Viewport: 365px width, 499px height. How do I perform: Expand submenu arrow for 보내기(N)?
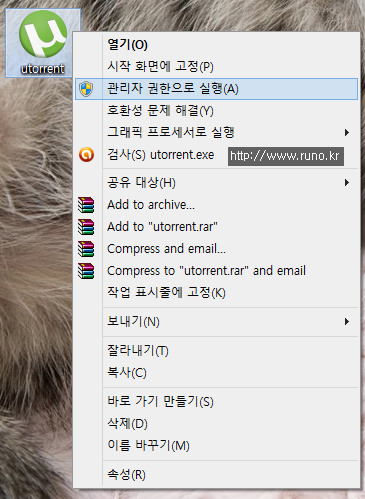347,322
